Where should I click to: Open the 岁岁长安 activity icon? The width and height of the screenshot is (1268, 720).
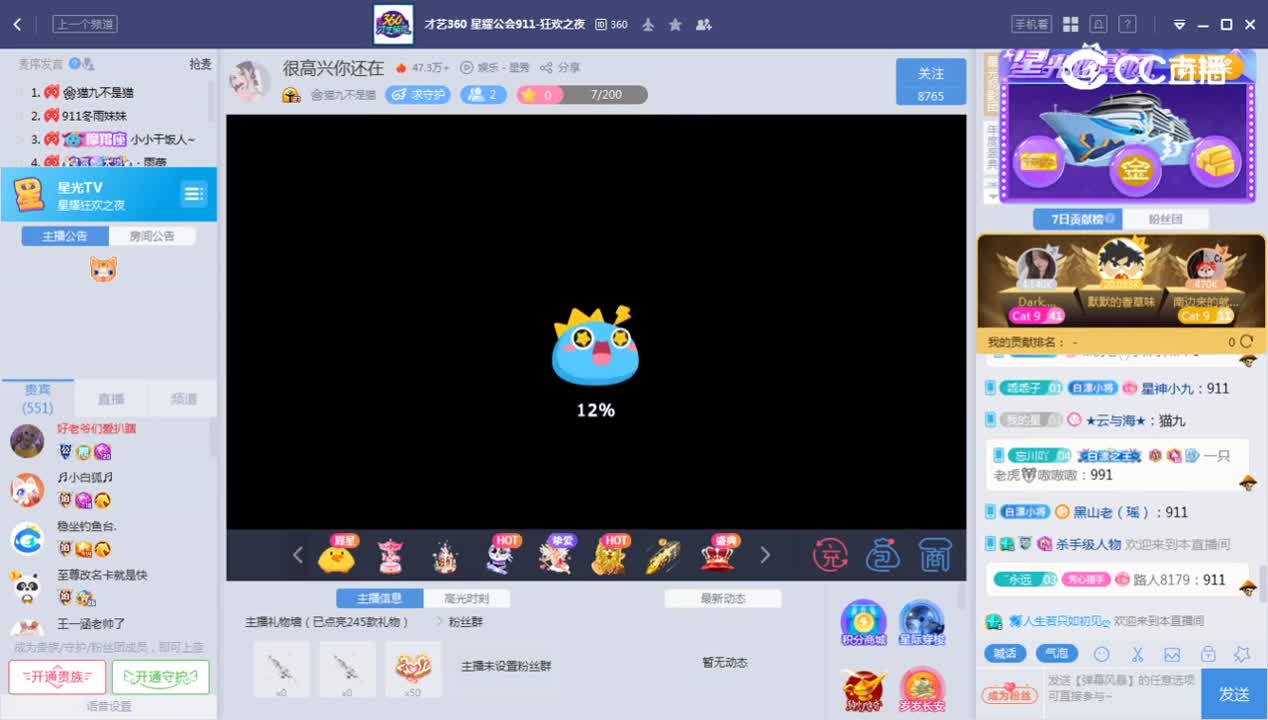pyautogui.click(x=922, y=690)
